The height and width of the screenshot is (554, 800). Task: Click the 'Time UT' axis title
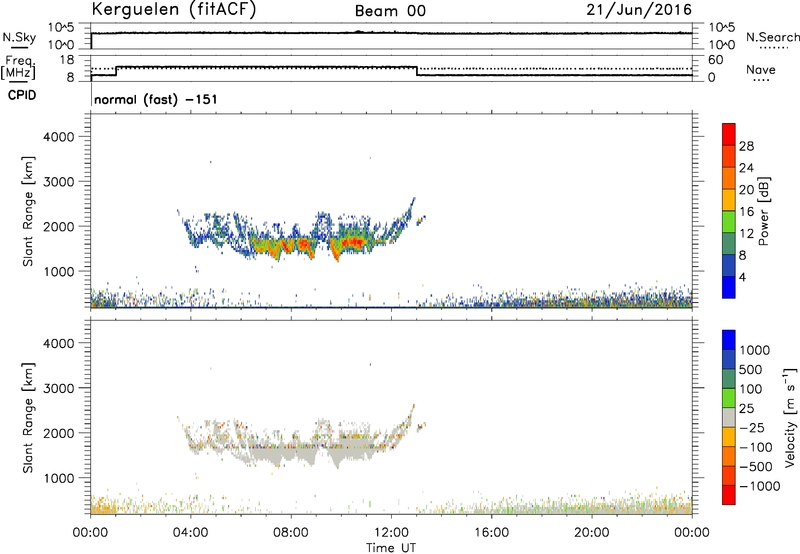(391, 548)
